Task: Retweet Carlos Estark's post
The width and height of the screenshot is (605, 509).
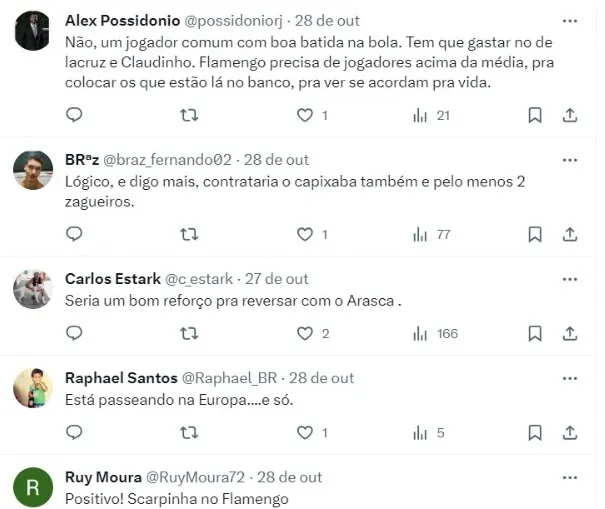Action: pyautogui.click(x=187, y=333)
